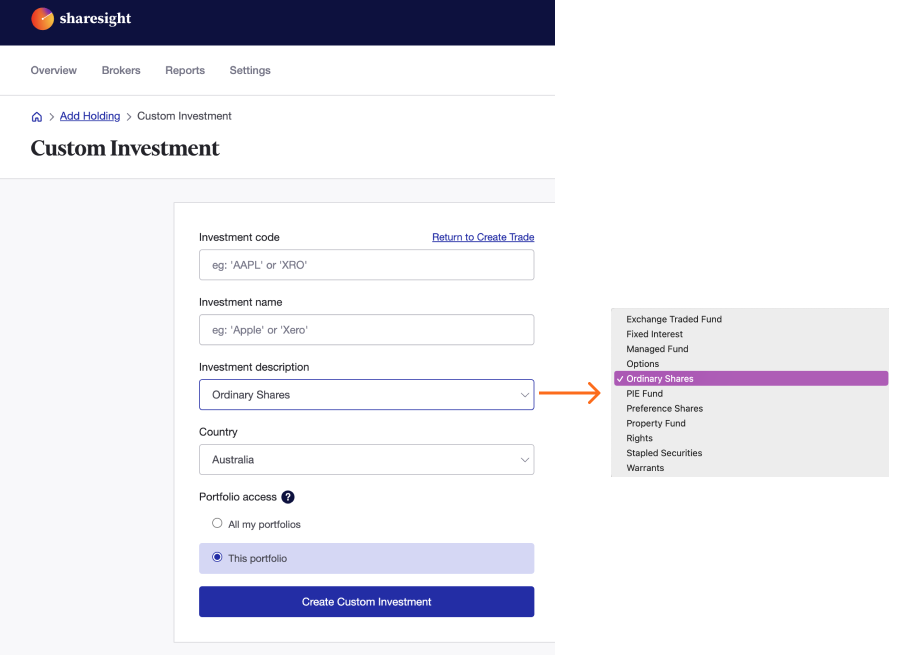Switch to the Overview tab

point(53,70)
